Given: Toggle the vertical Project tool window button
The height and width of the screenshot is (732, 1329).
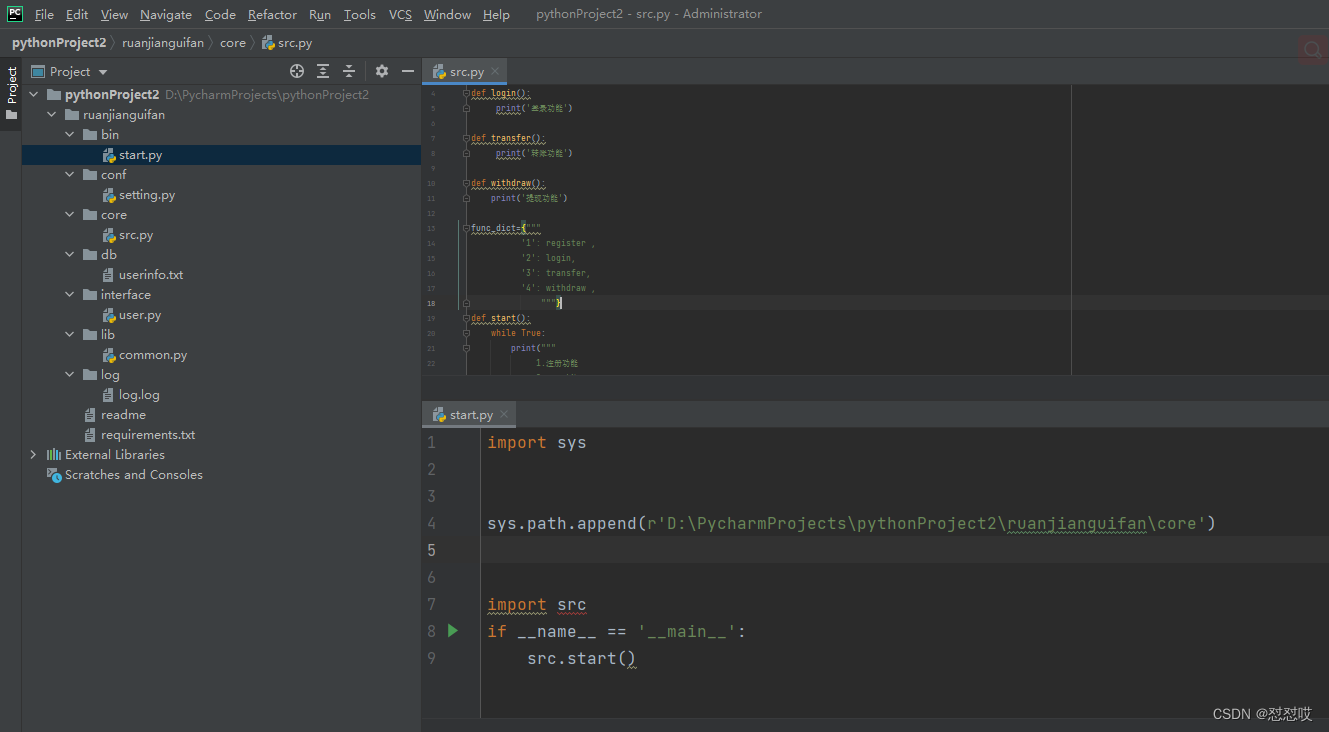Looking at the screenshot, I should tap(11, 92).
